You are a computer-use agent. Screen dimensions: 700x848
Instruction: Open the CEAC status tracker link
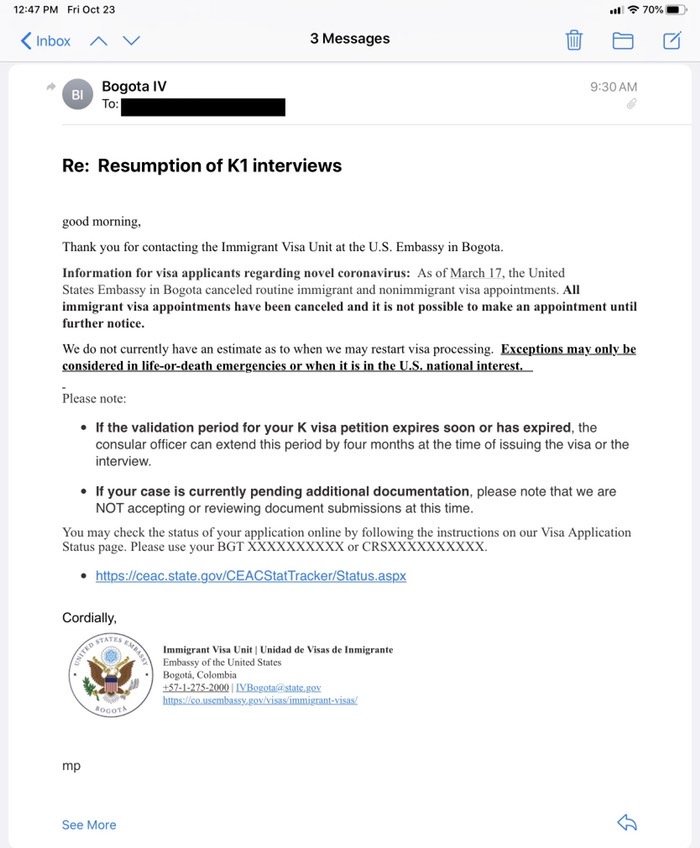(x=251, y=575)
